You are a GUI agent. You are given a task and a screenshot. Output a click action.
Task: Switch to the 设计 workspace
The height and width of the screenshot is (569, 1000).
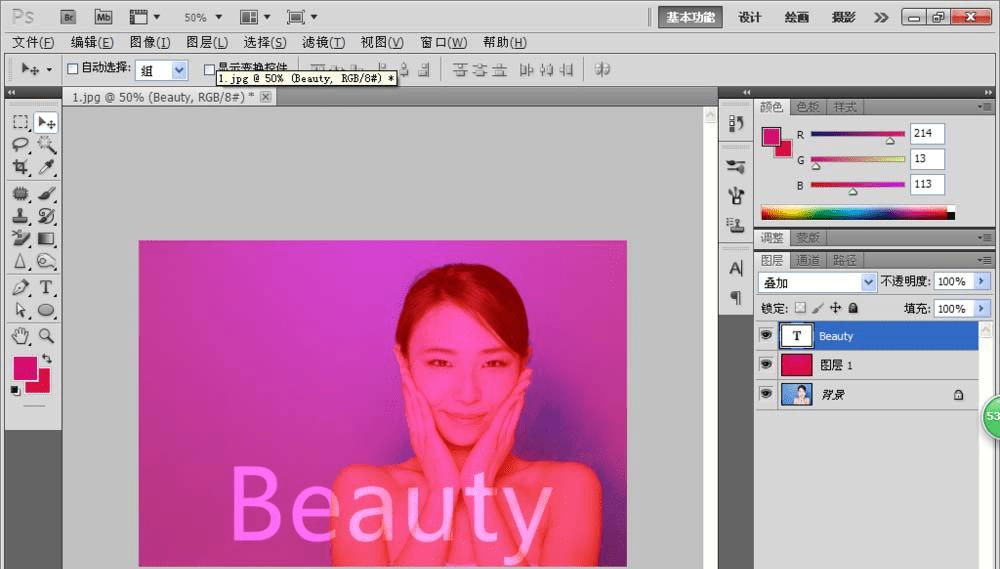[x=750, y=17]
